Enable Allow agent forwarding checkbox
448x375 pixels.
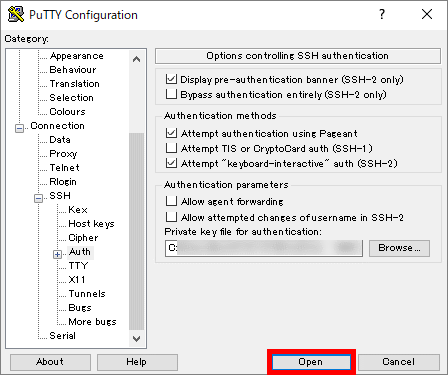coord(171,201)
